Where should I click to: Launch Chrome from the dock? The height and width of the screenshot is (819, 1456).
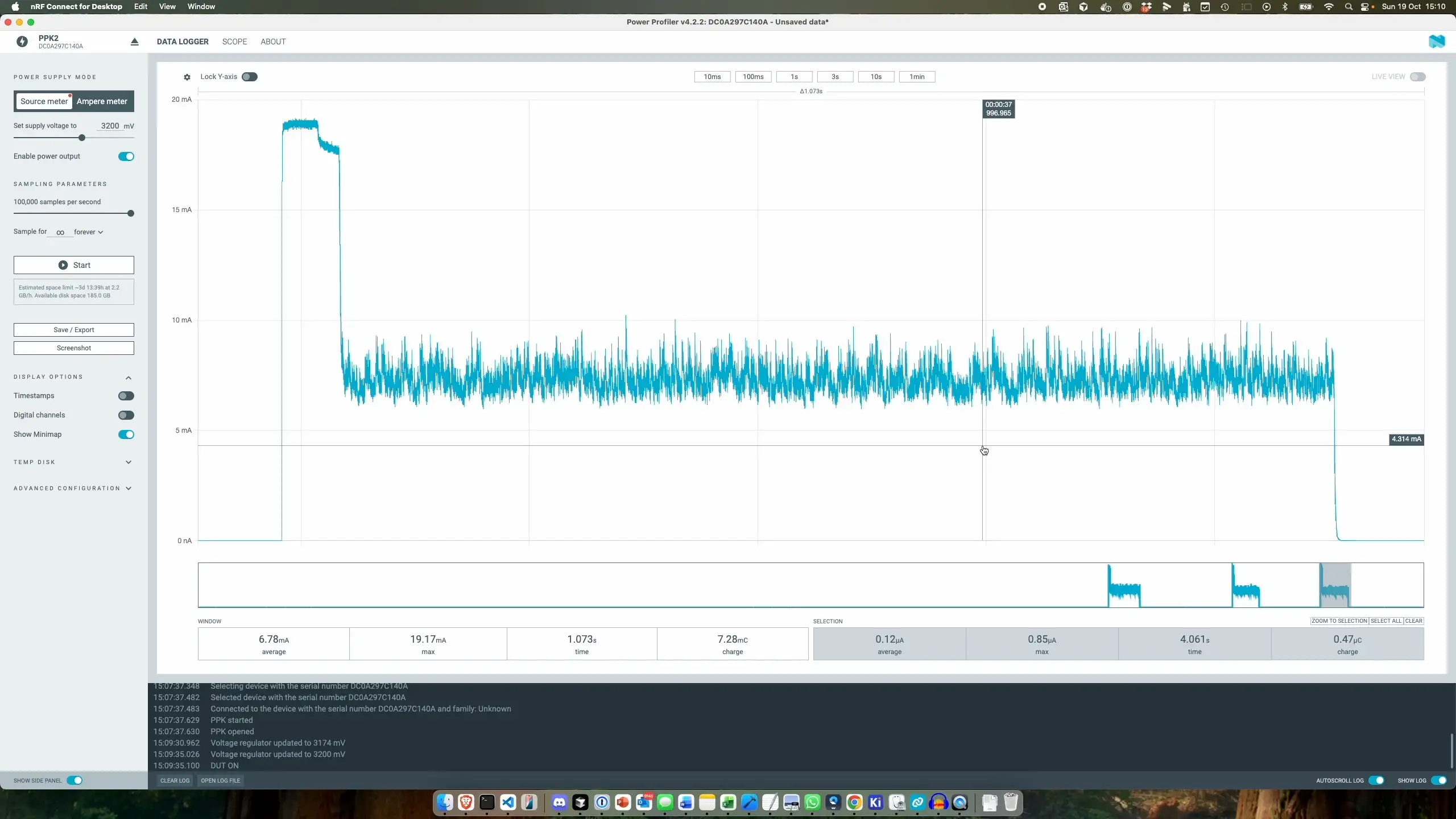pyautogui.click(x=854, y=803)
